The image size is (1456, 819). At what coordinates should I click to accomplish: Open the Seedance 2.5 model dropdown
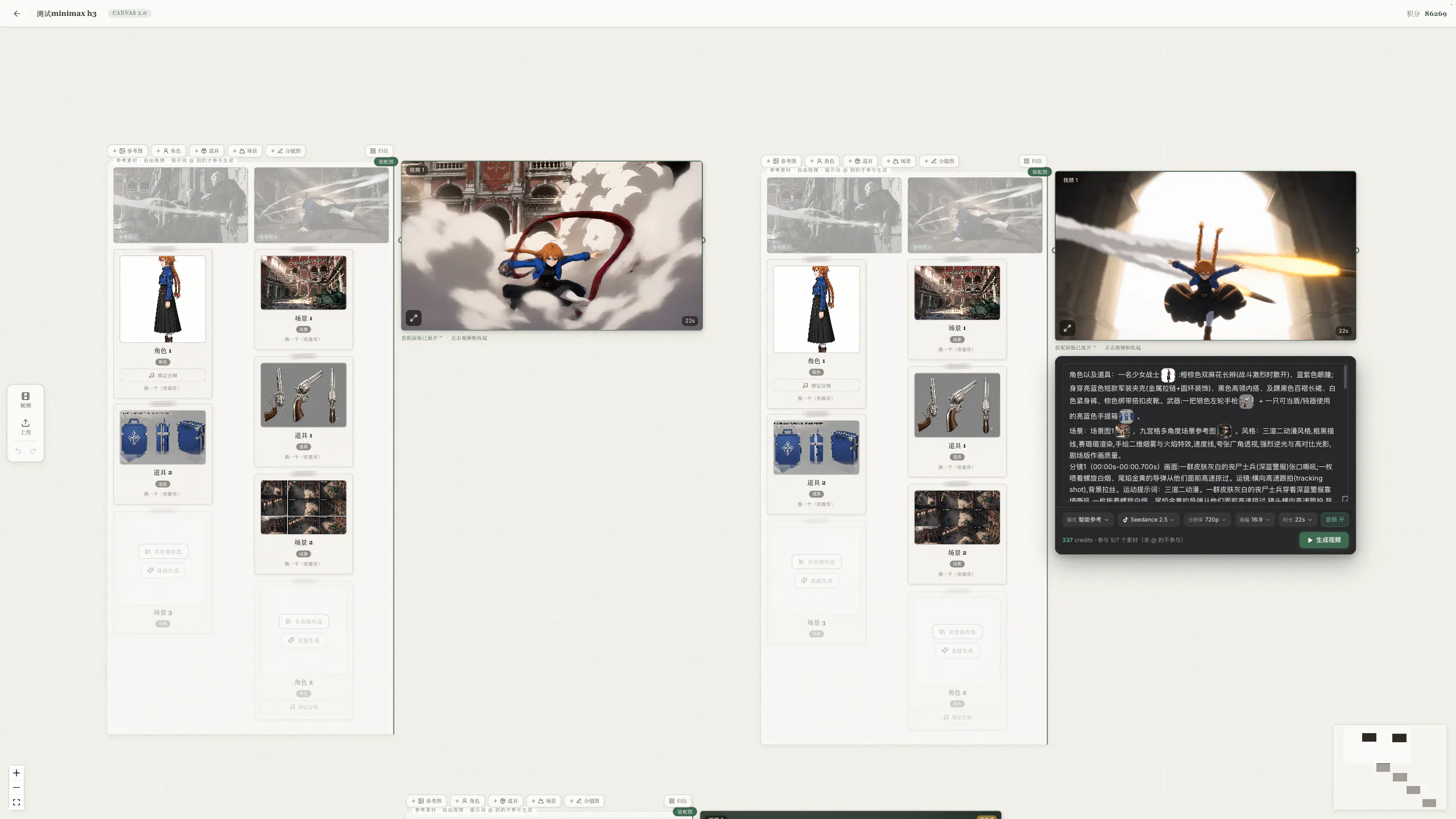pos(1148,519)
